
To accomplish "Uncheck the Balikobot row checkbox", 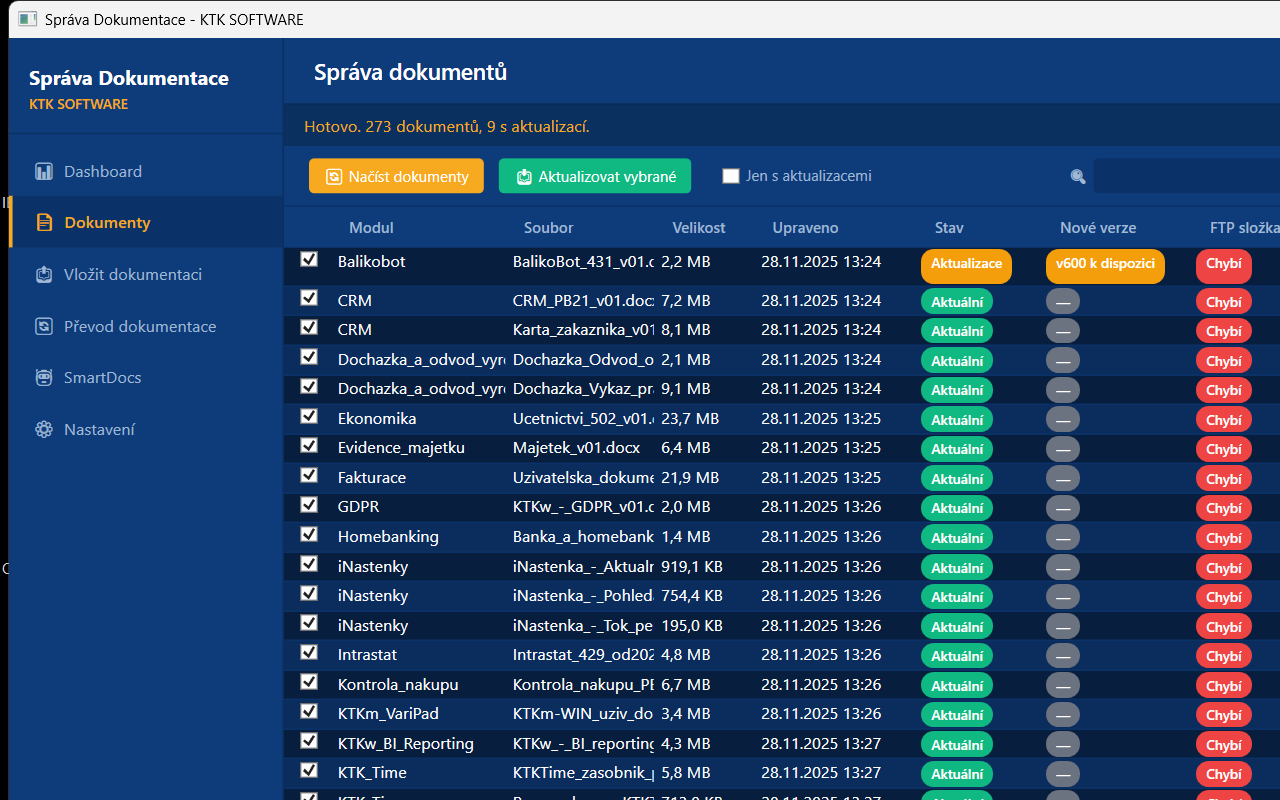I will click(309, 260).
